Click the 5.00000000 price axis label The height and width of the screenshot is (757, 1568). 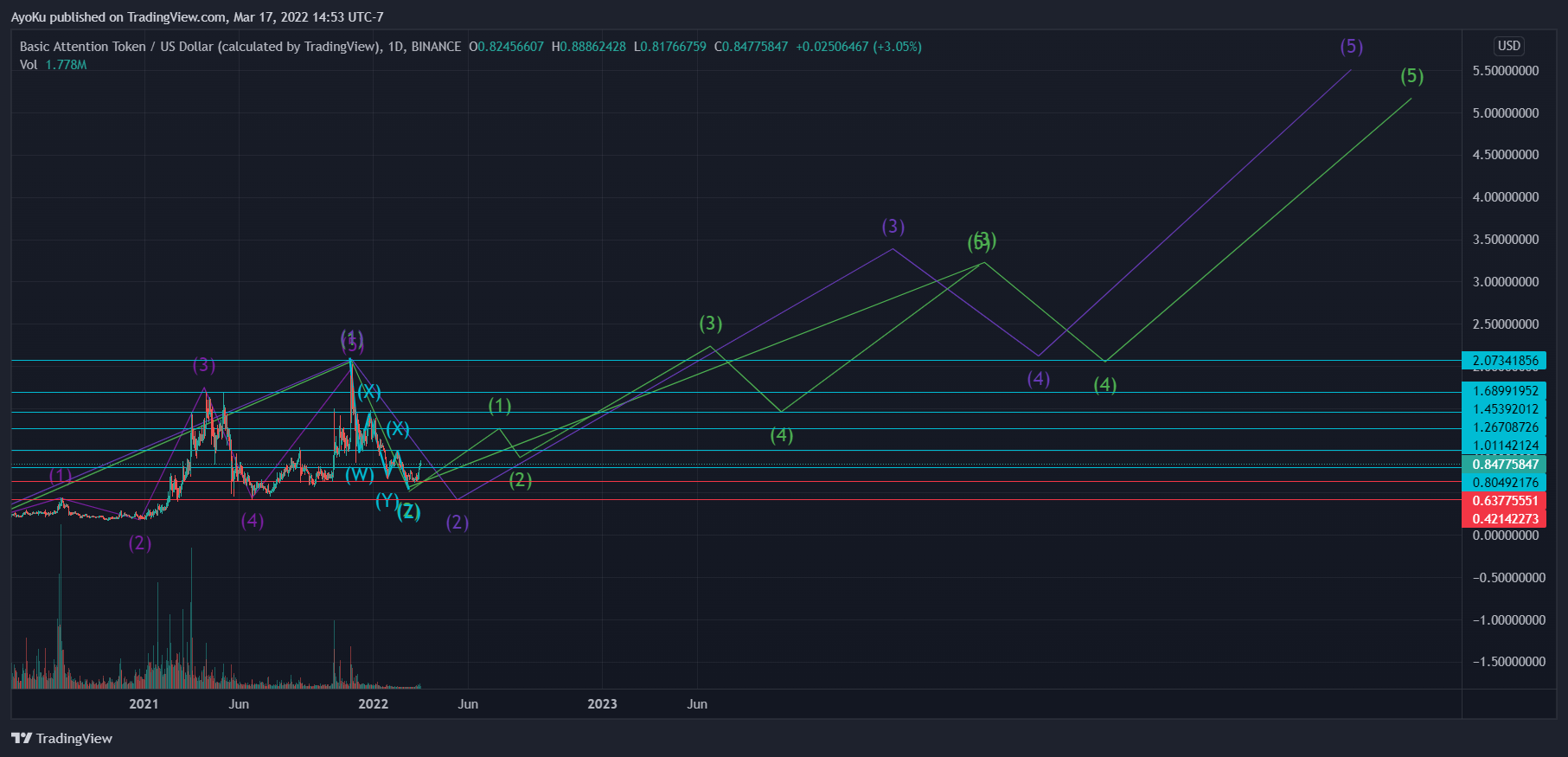(x=1506, y=113)
